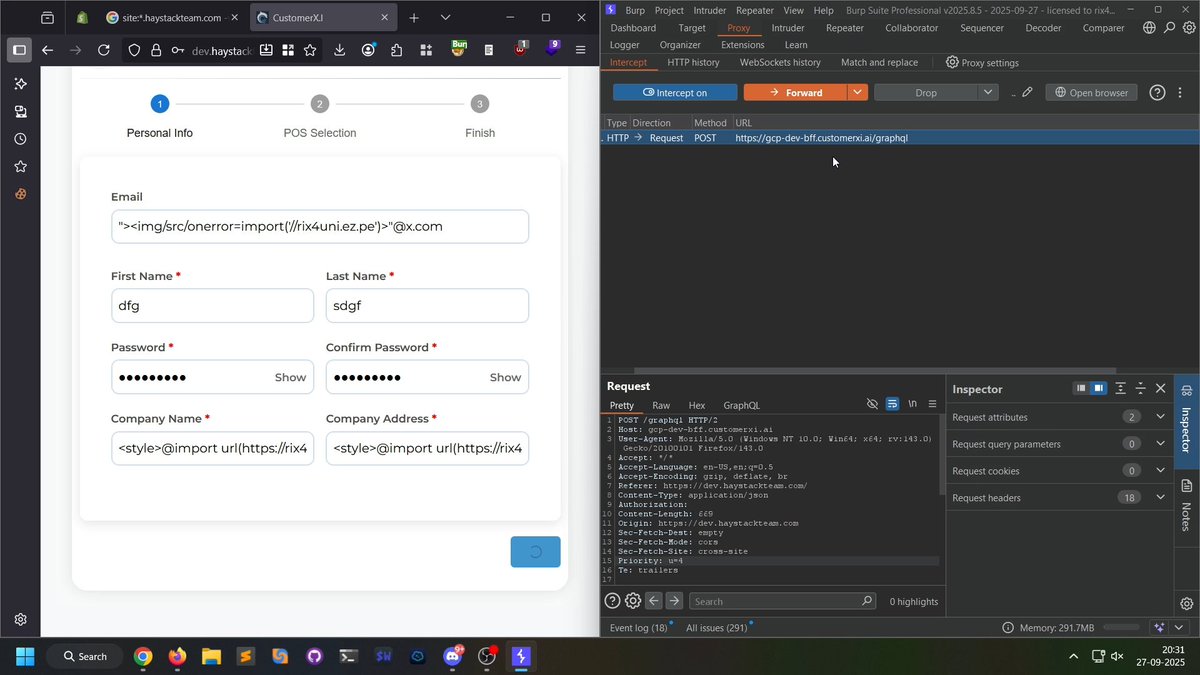This screenshot has height=675, width=1200.
Task: Click the Burp AI sparkle icon
Action: [1159, 627]
